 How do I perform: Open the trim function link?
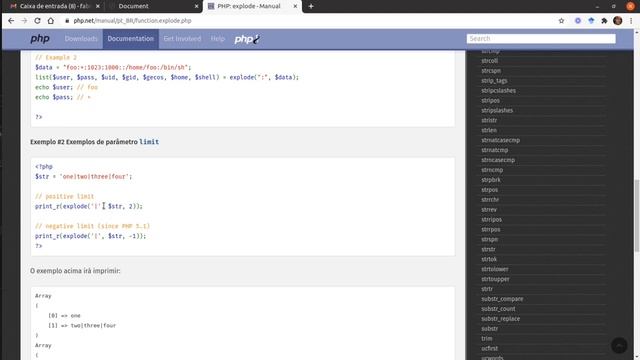click(x=487, y=339)
